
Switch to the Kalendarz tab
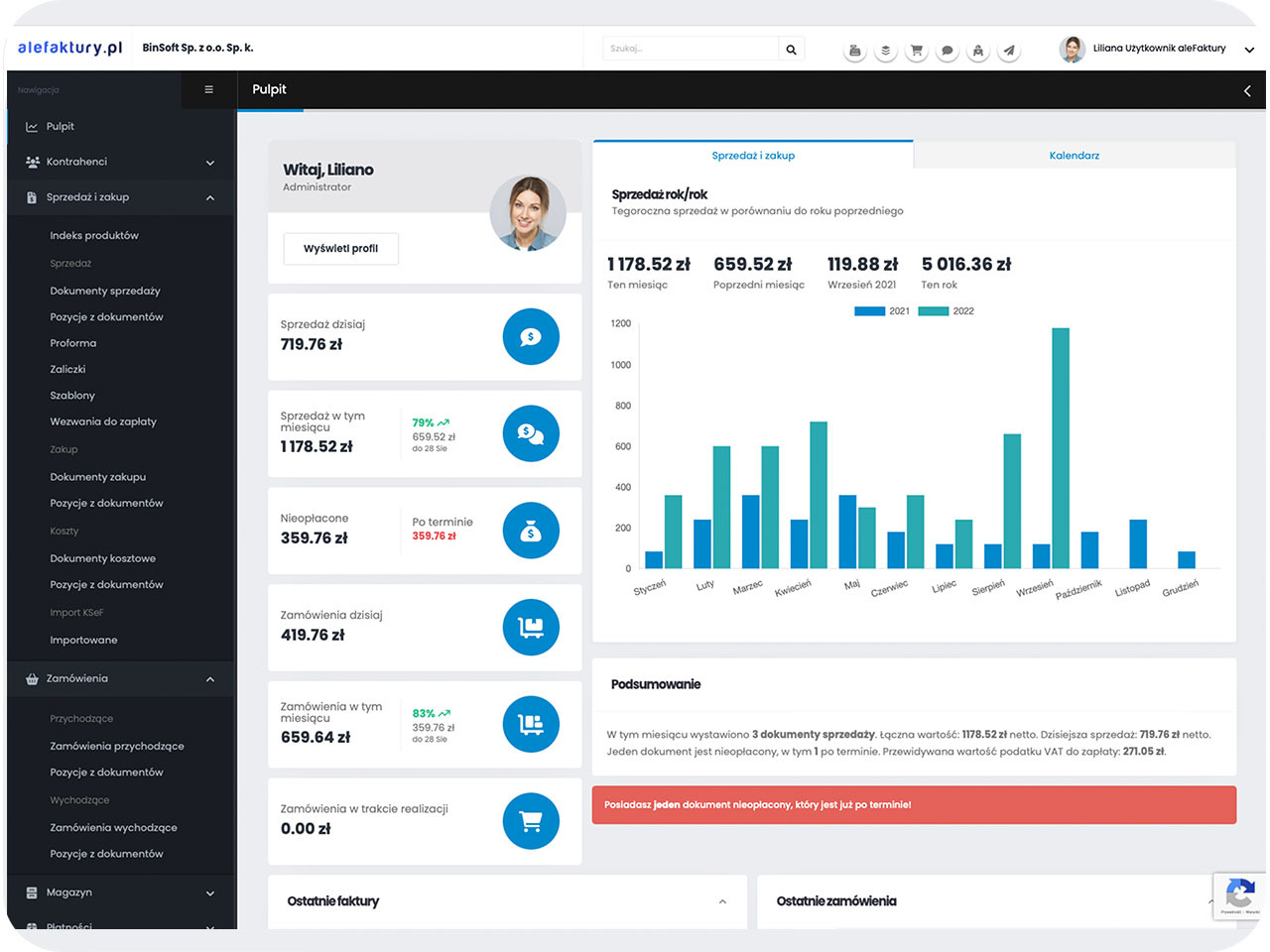(1075, 156)
